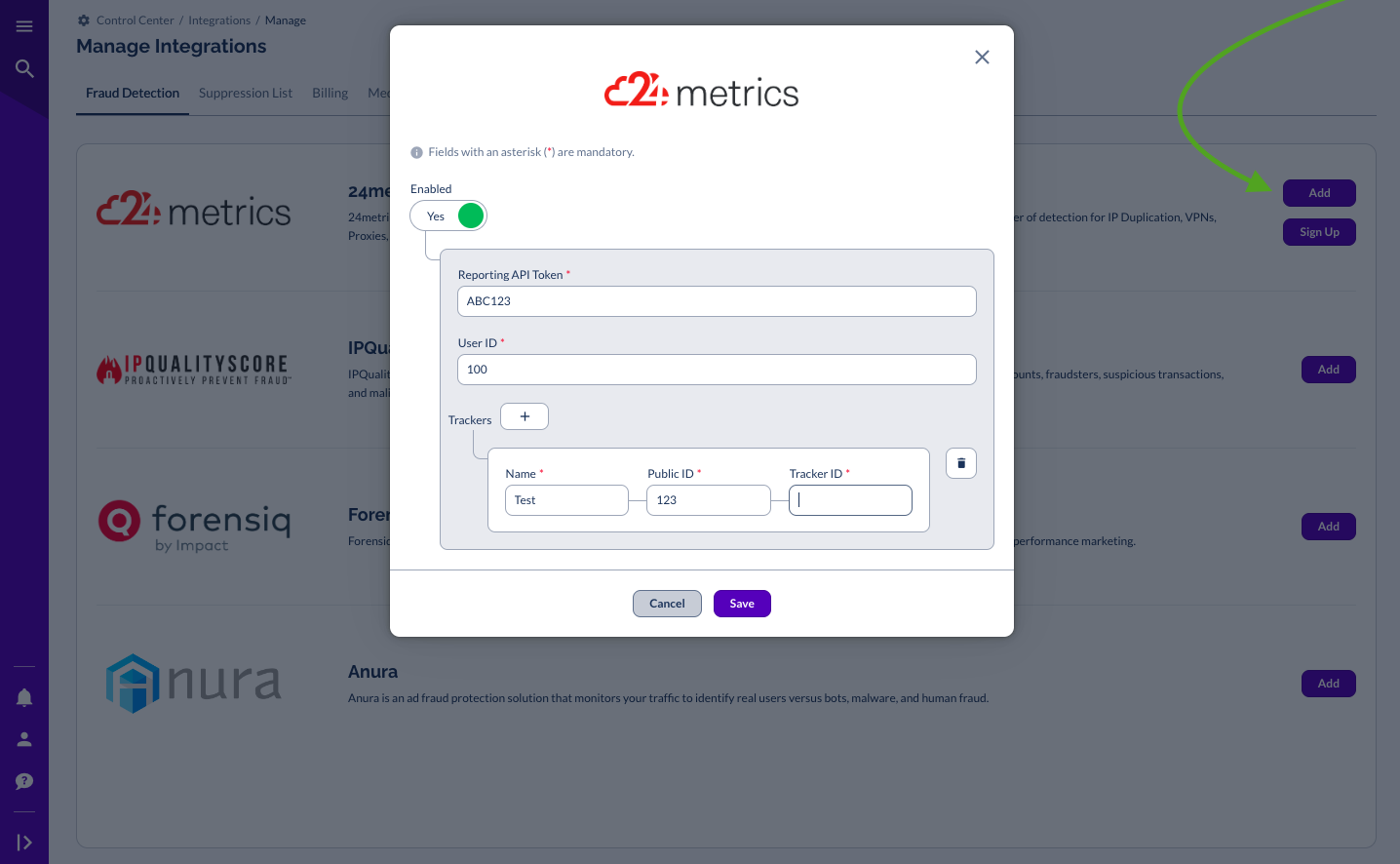The width and height of the screenshot is (1400, 864).
Task: Click the IPQualityScore logo
Action: (193, 370)
